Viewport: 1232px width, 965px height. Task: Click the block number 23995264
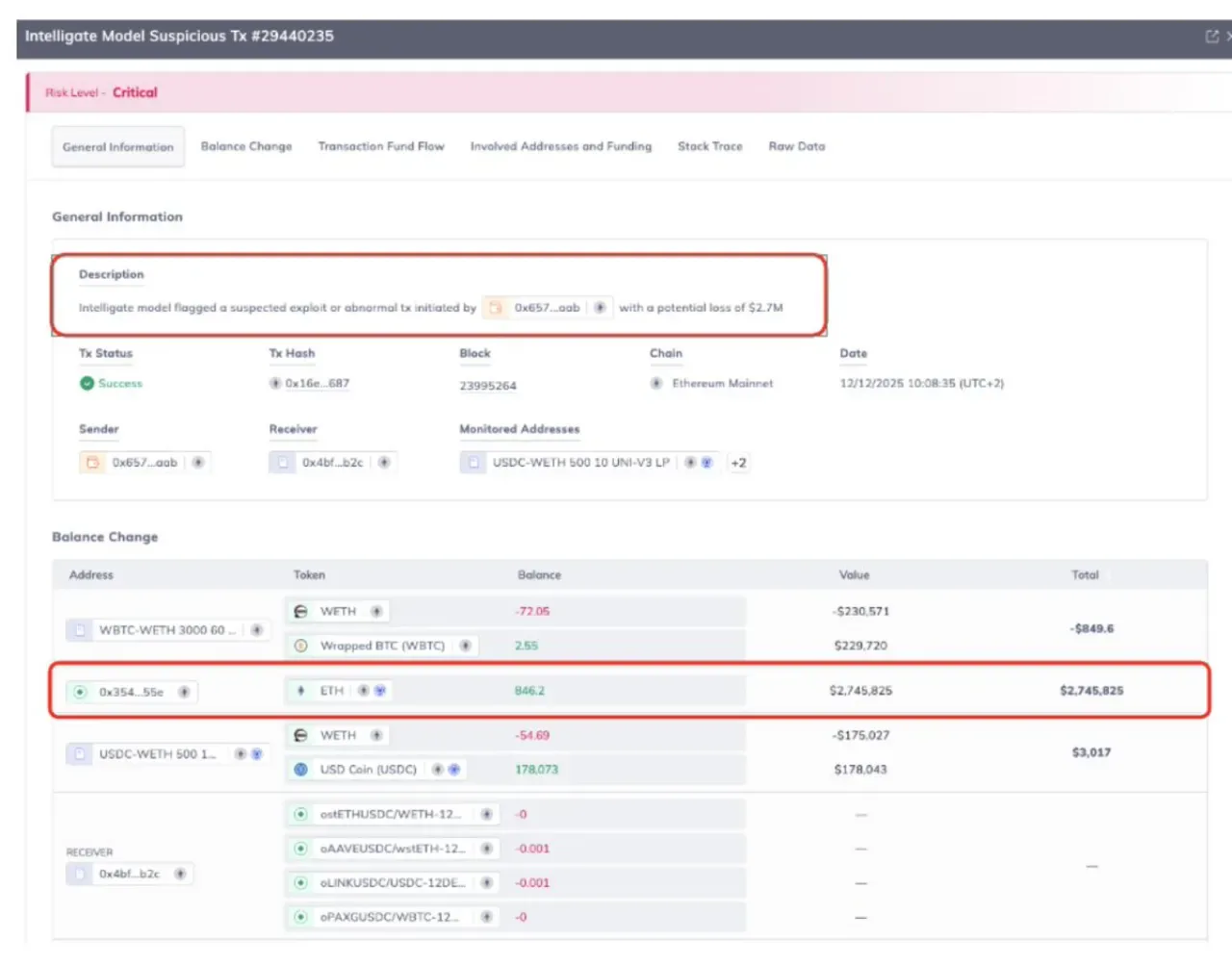tap(488, 386)
